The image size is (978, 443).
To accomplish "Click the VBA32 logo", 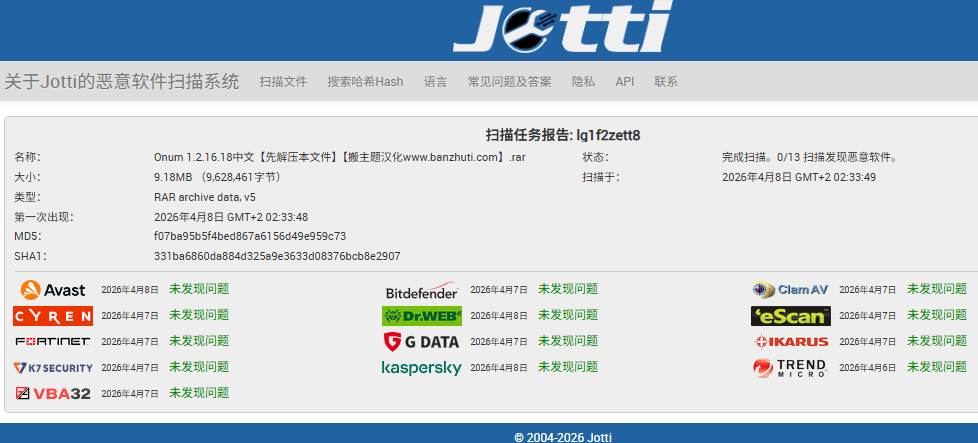I will (53, 394).
